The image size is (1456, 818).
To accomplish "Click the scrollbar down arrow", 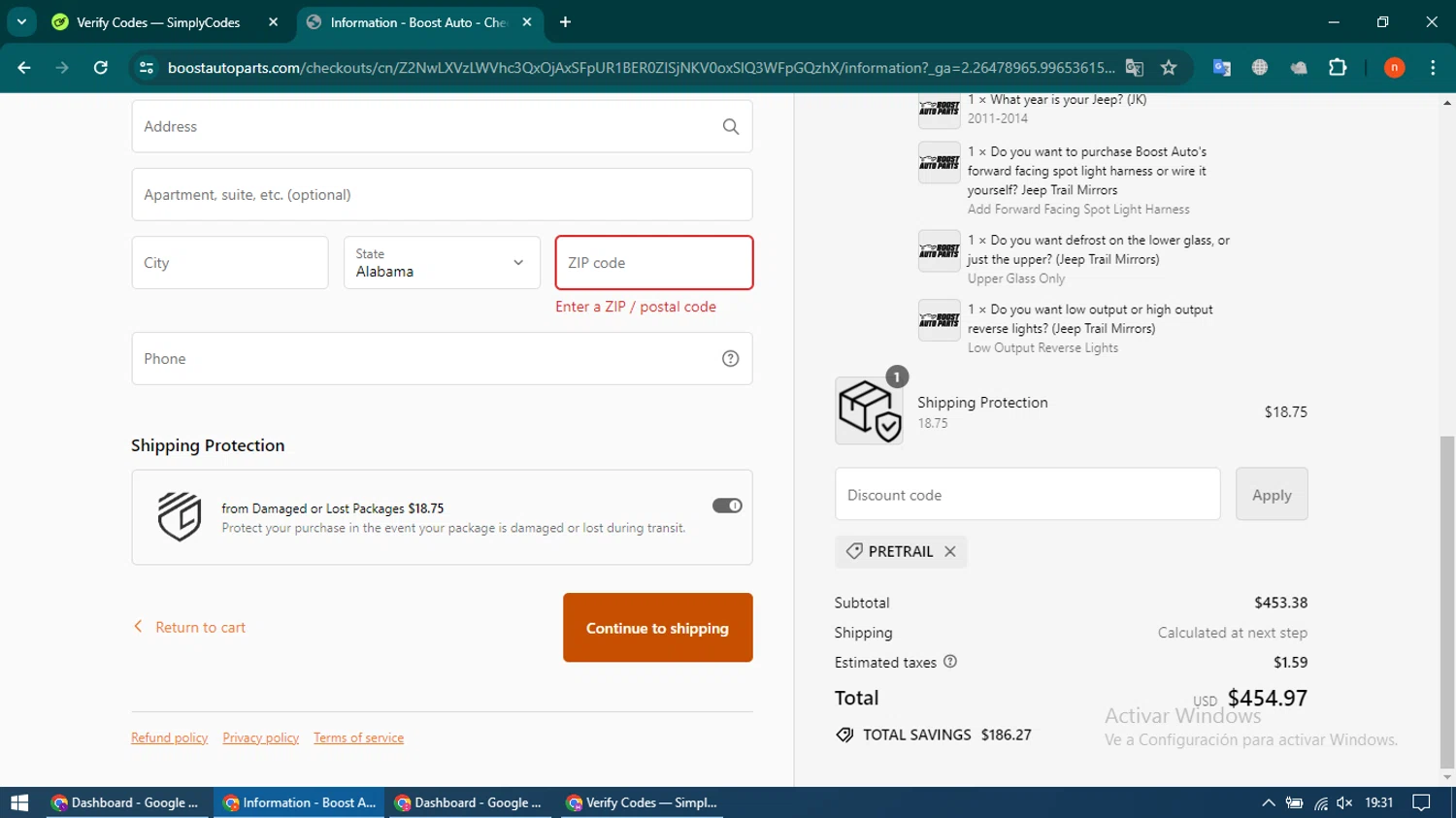I will [1447, 778].
